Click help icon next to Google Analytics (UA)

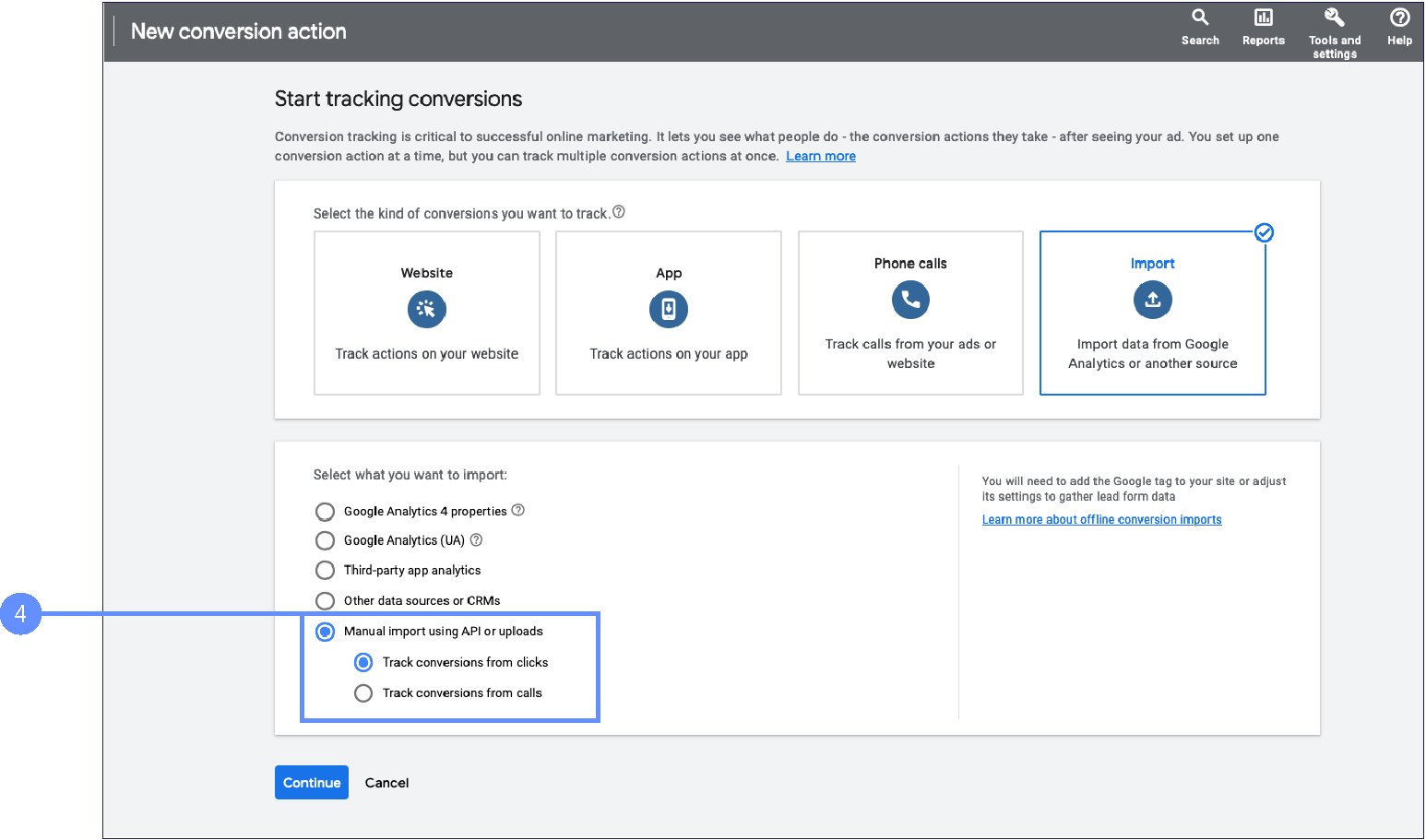click(x=476, y=540)
